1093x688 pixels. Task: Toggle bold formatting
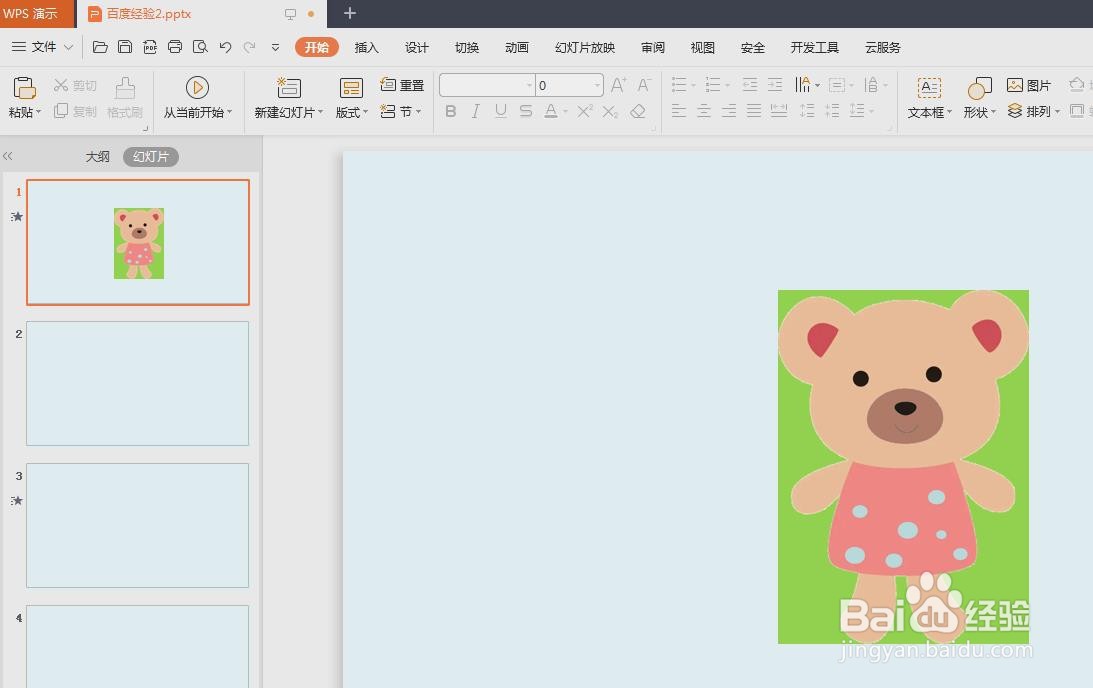pos(450,111)
